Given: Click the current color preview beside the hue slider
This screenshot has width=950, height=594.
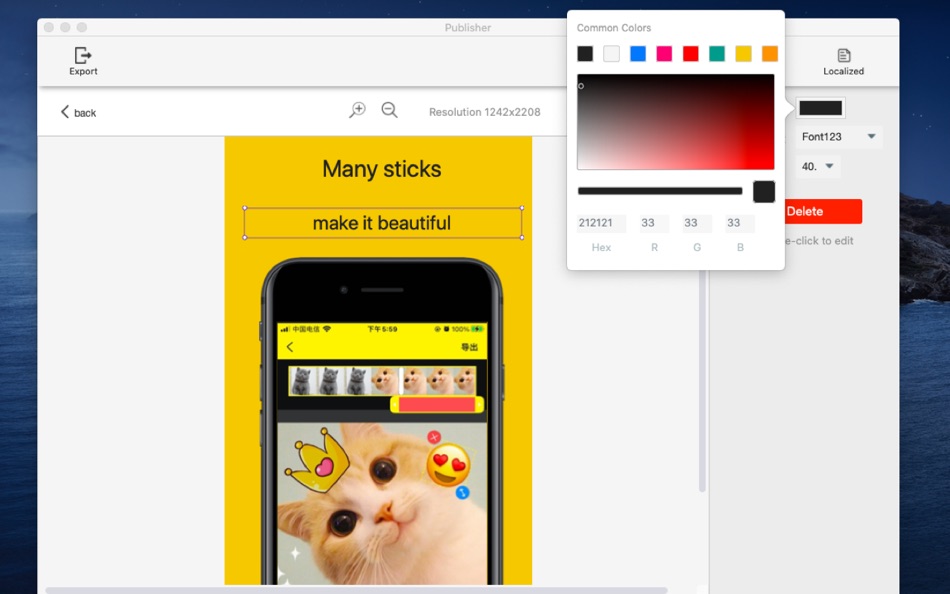Looking at the screenshot, I should click(763, 191).
